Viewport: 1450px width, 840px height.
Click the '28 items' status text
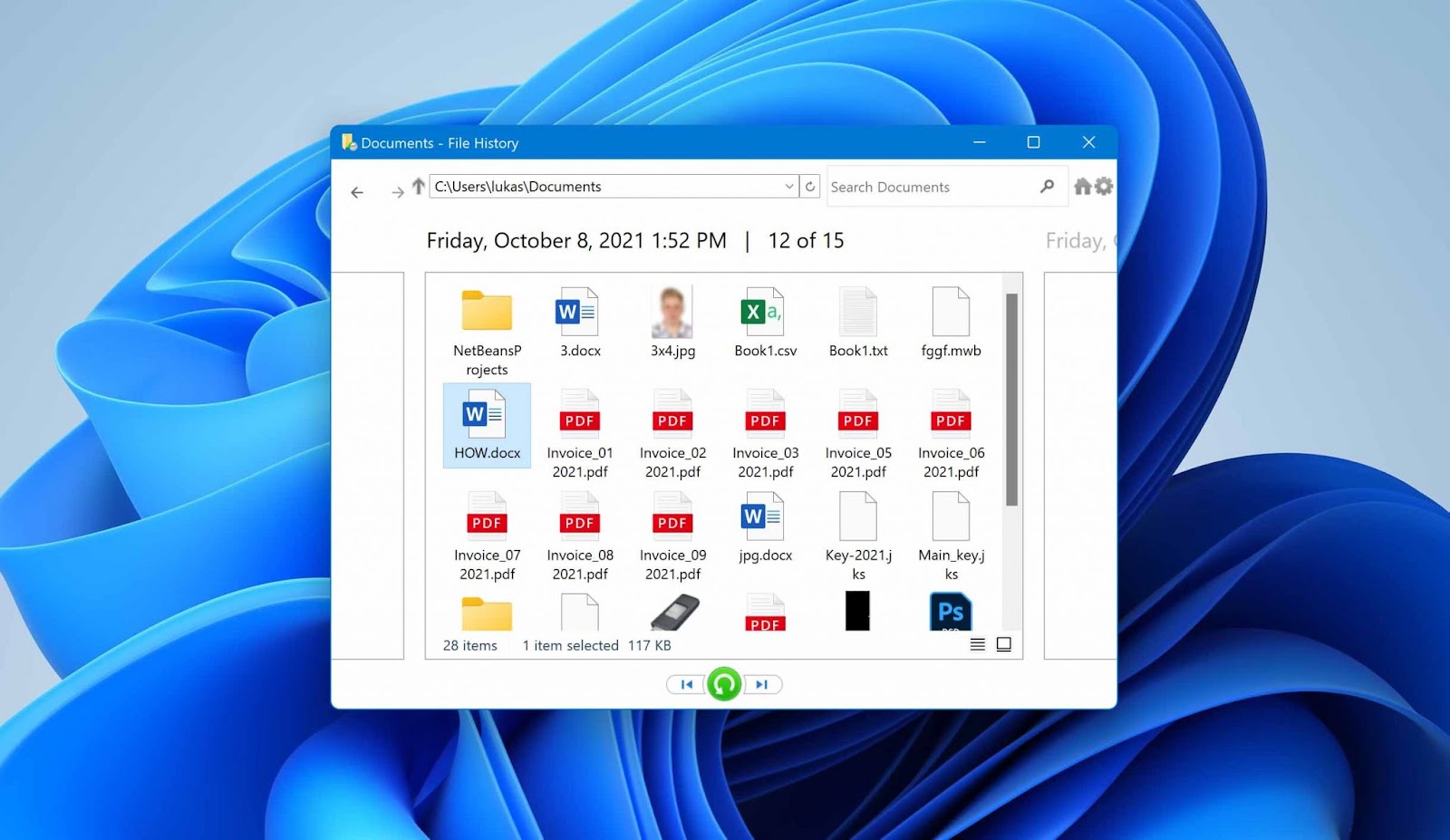pos(469,645)
